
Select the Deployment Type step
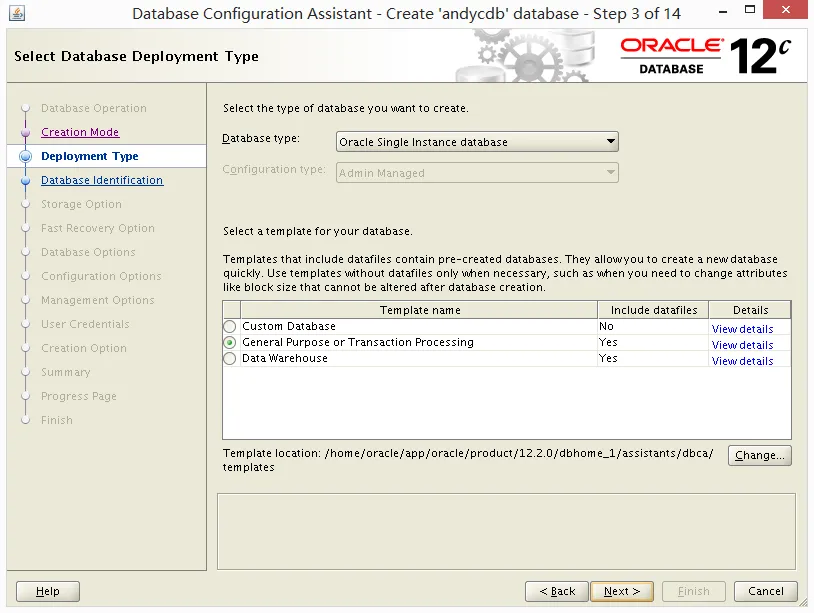tap(90, 156)
